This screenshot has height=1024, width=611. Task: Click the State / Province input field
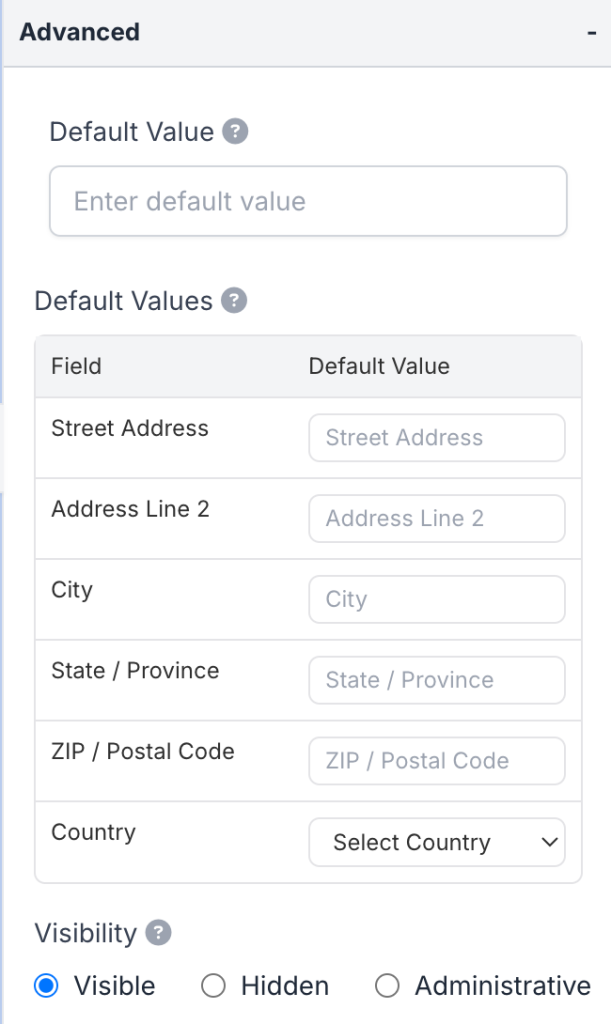click(x=437, y=681)
